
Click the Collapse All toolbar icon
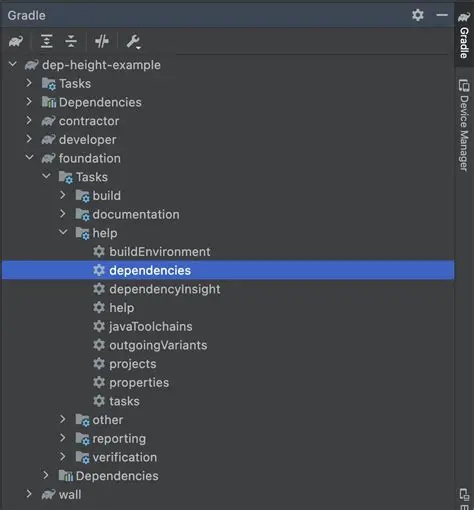point(71,41)
